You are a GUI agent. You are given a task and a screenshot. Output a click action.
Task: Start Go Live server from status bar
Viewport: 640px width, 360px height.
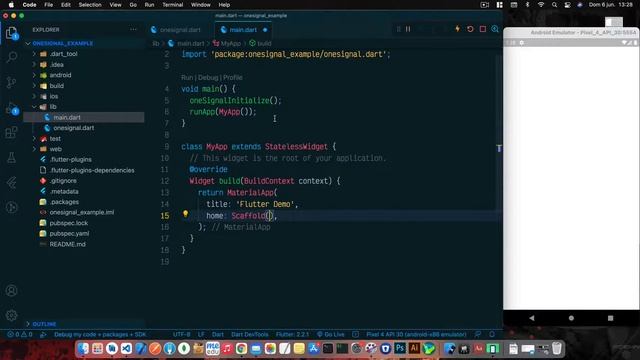(x=331, y=334)
